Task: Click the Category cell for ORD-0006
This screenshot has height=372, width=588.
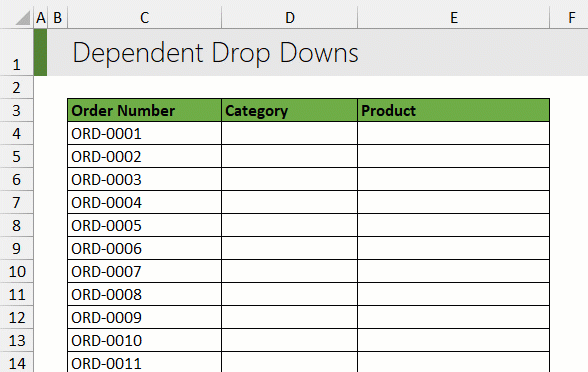Action: [290, 248]
